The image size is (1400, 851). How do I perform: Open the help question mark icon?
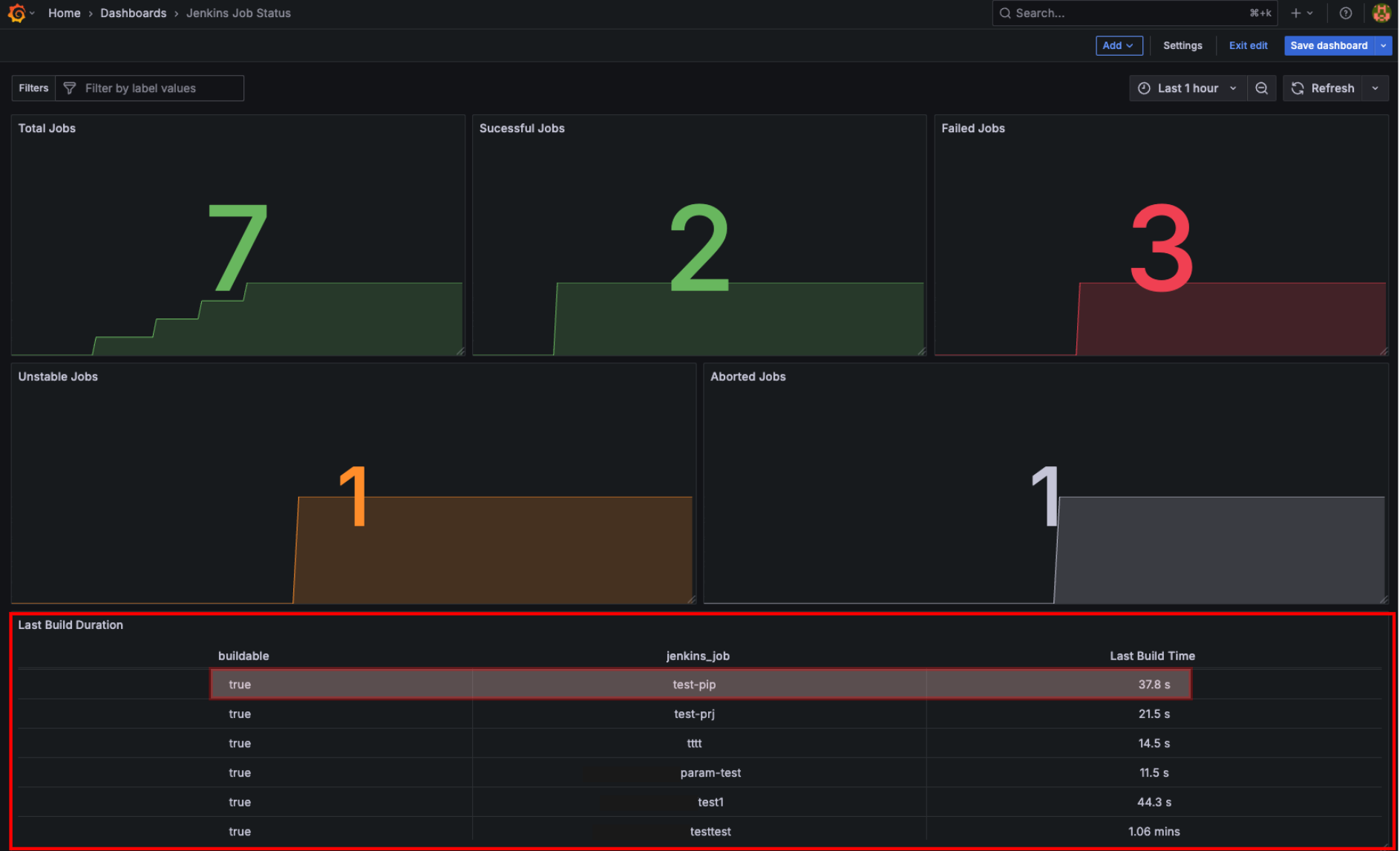click(x=1345, y=13)
